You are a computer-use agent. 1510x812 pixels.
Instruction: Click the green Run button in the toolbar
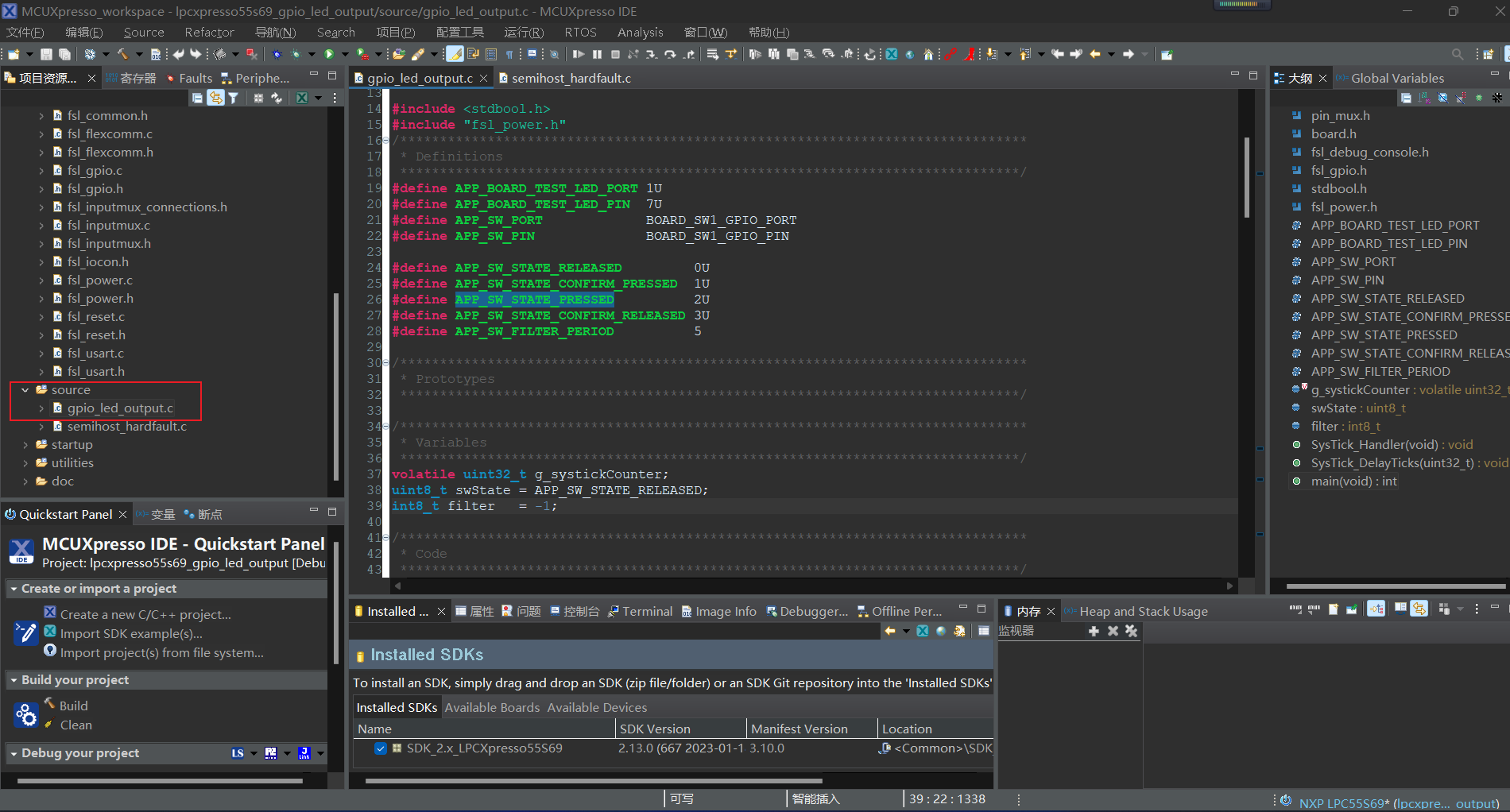(x=329, y=54)
